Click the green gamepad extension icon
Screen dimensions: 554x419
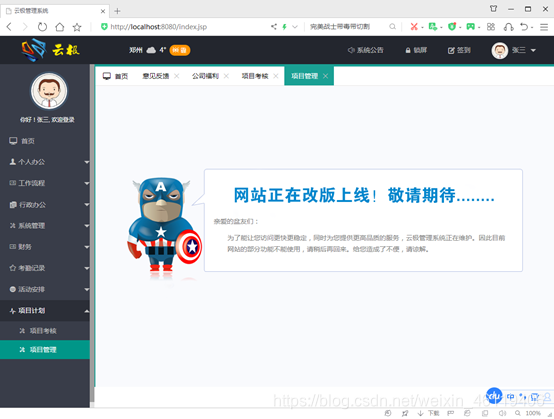click(x=470, y=26)
